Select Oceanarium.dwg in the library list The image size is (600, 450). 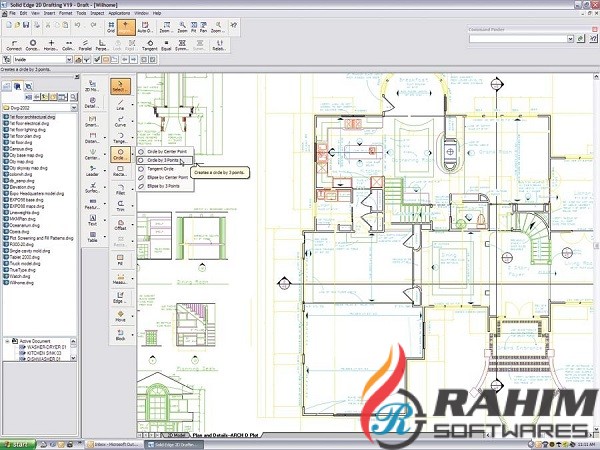coord(21,225)
